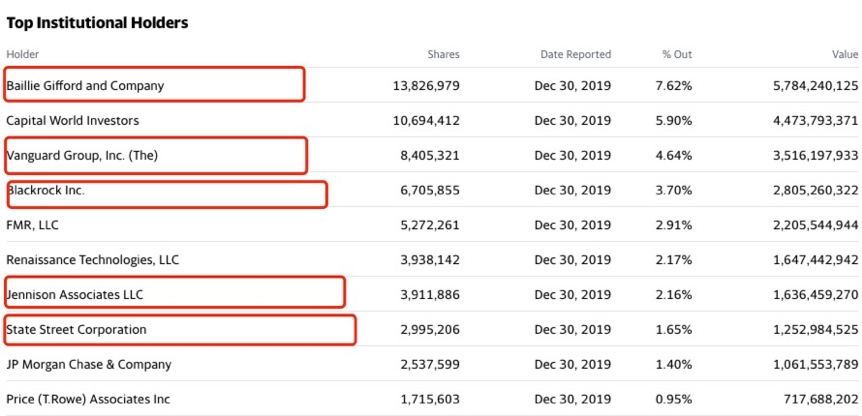Click the Date Reported column header

(575, 54)
